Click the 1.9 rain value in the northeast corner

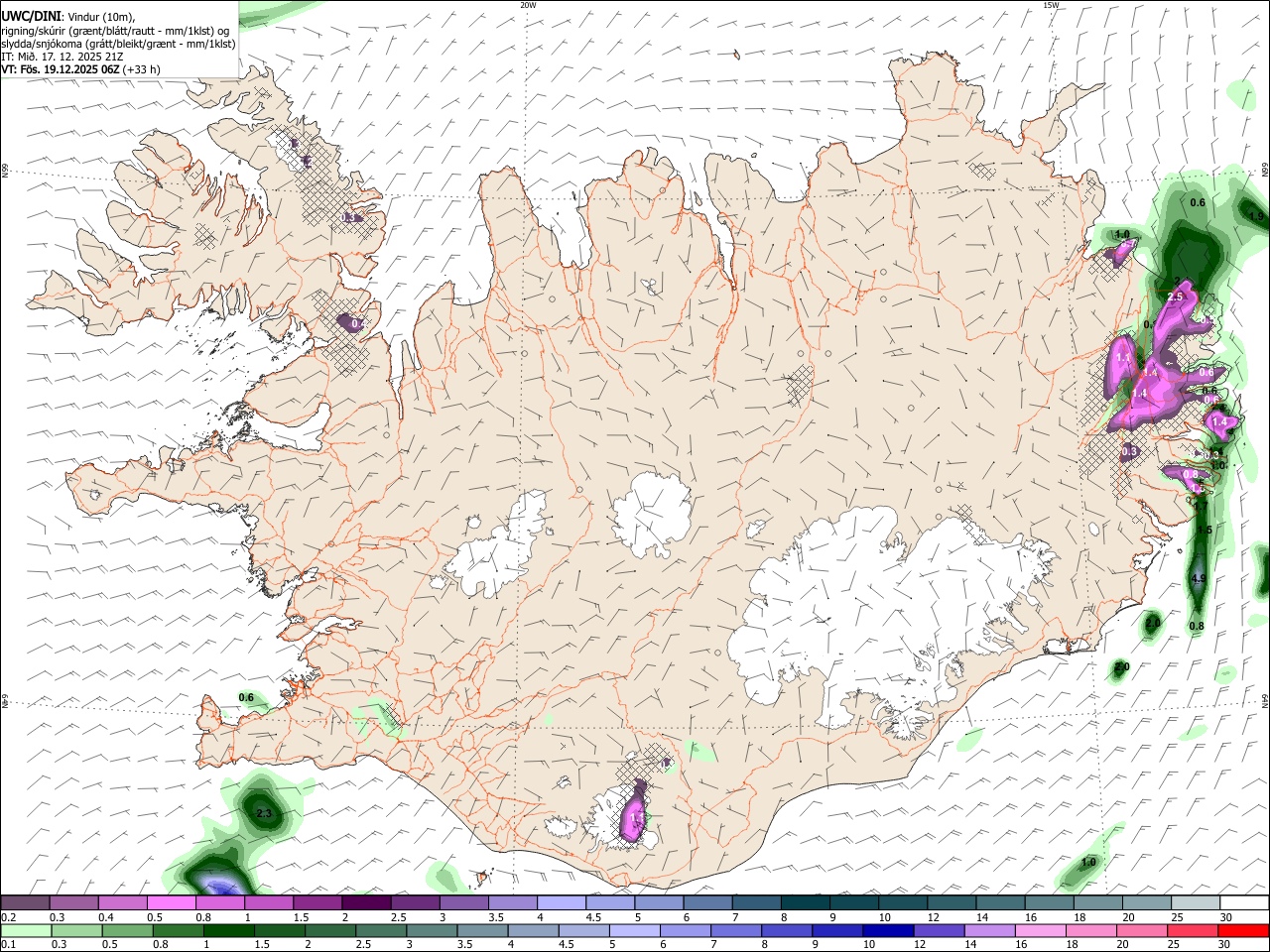pyautogui.click(x=1256, y=215)
